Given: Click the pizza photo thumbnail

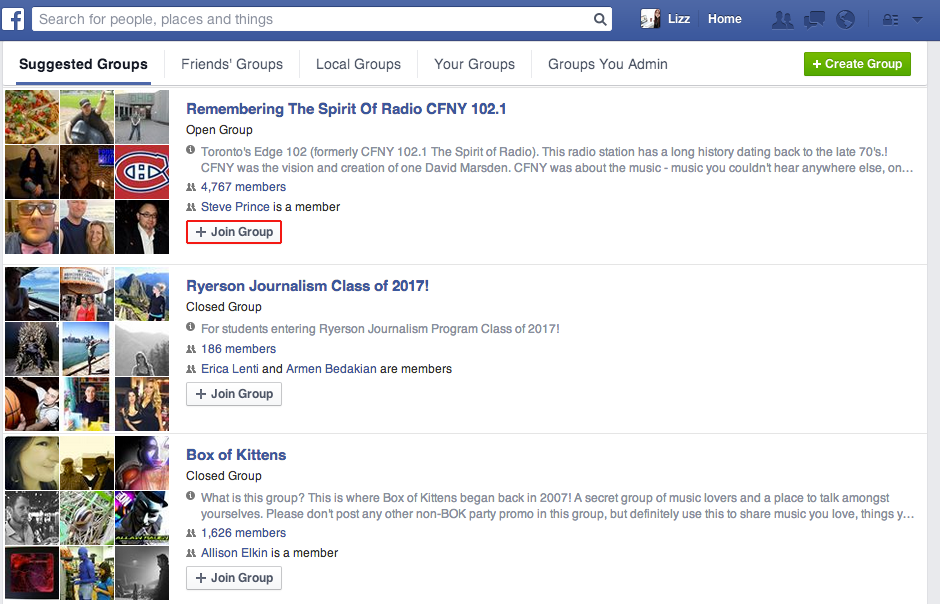Looking at the screenshot, I should (x=32, y=117).
